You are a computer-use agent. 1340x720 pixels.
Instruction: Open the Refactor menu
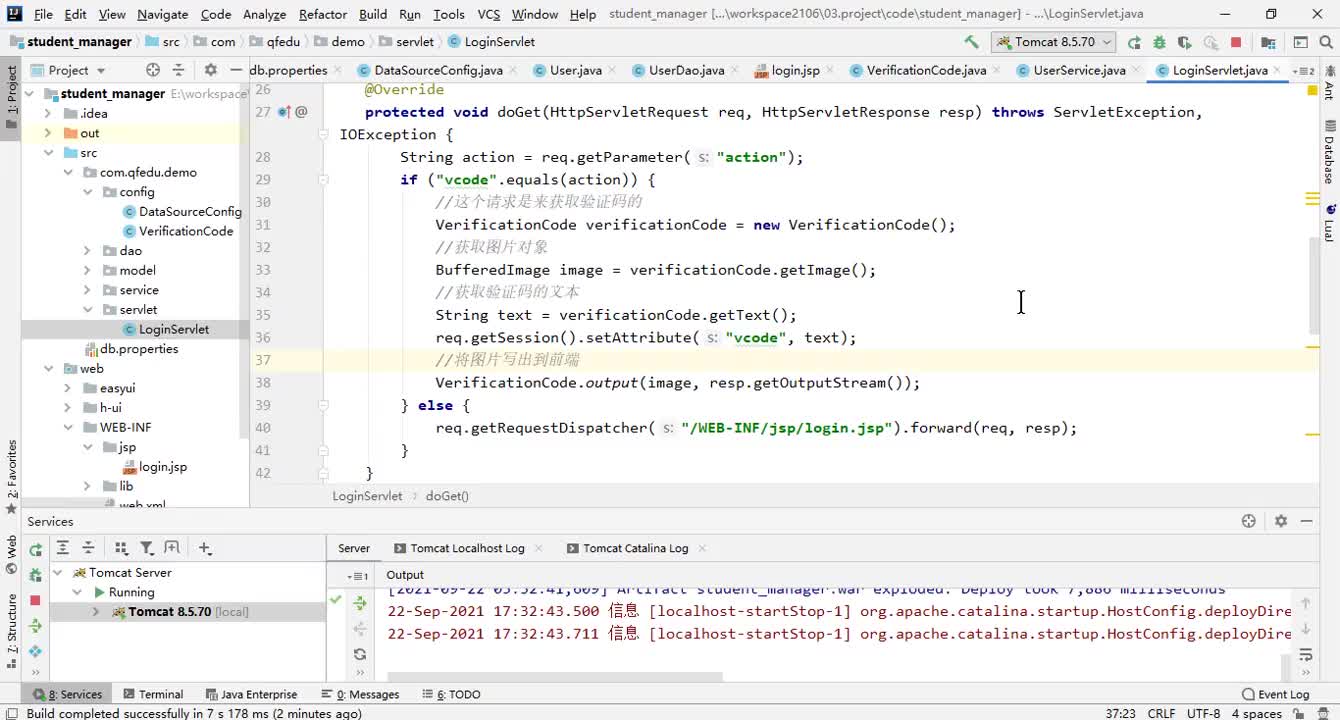tap(323, 14)
